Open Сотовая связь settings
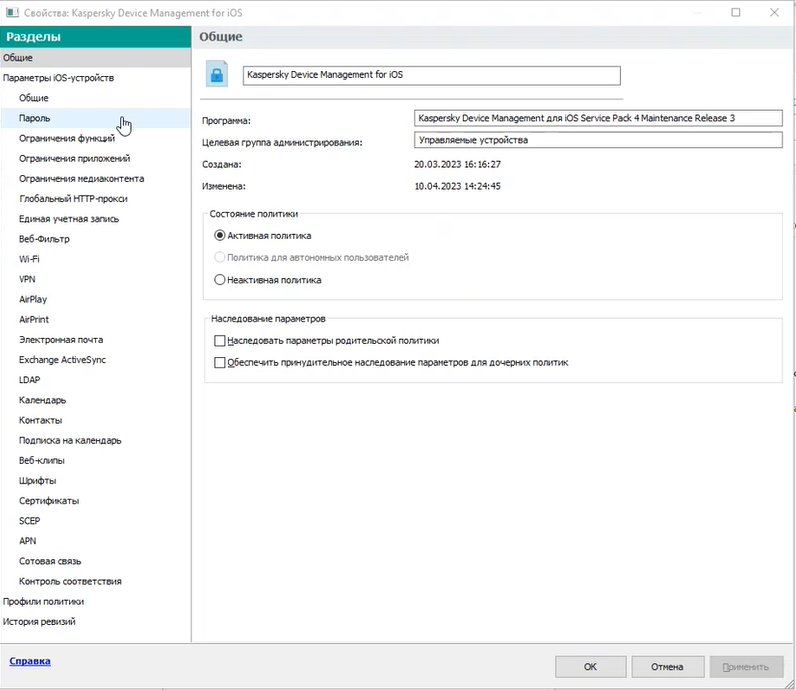The height and width of the screenshot is (690, 796). (x=95, y=561)
